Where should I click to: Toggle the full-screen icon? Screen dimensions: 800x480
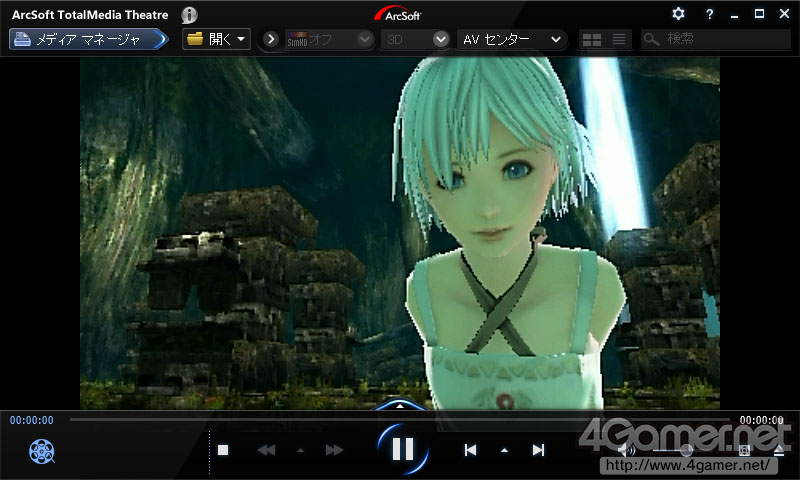744,450
